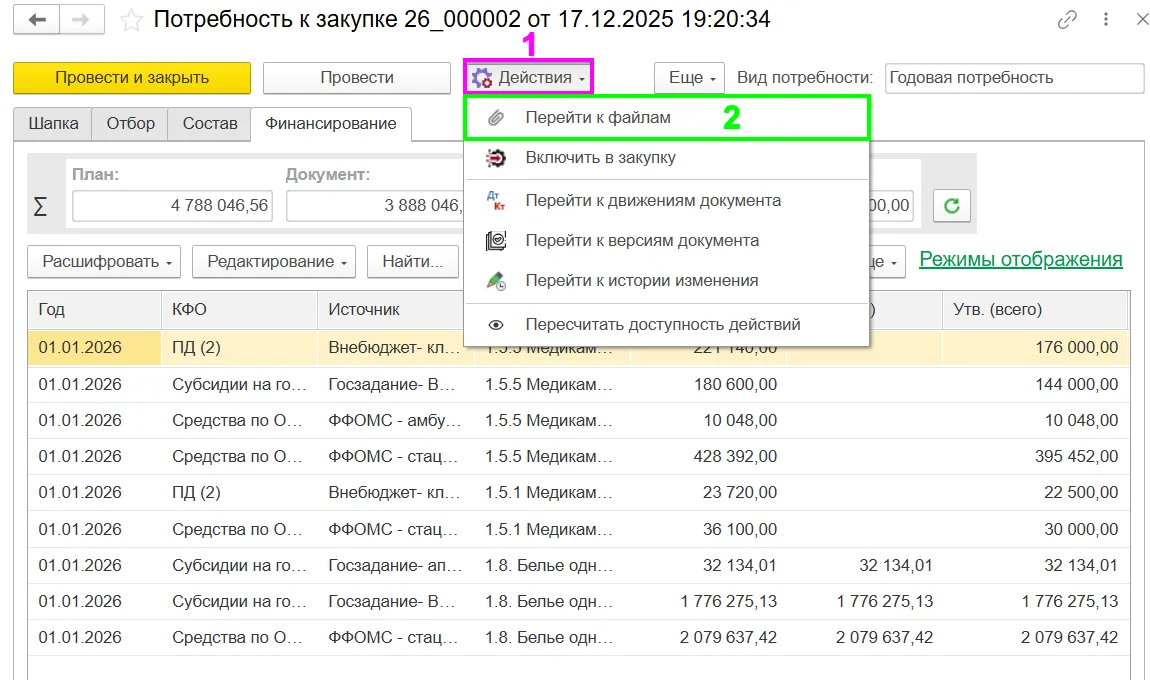Expand the Расшифровать dropdown

pyautogui.click(x=104, y=262)
